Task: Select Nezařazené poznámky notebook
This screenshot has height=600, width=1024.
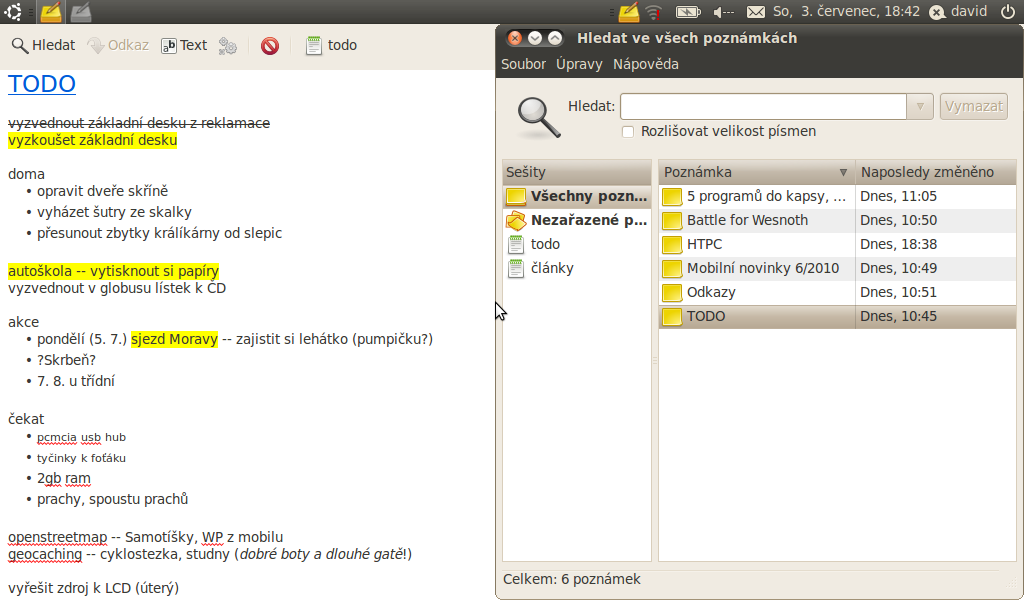Action: [x=577, y=220]
